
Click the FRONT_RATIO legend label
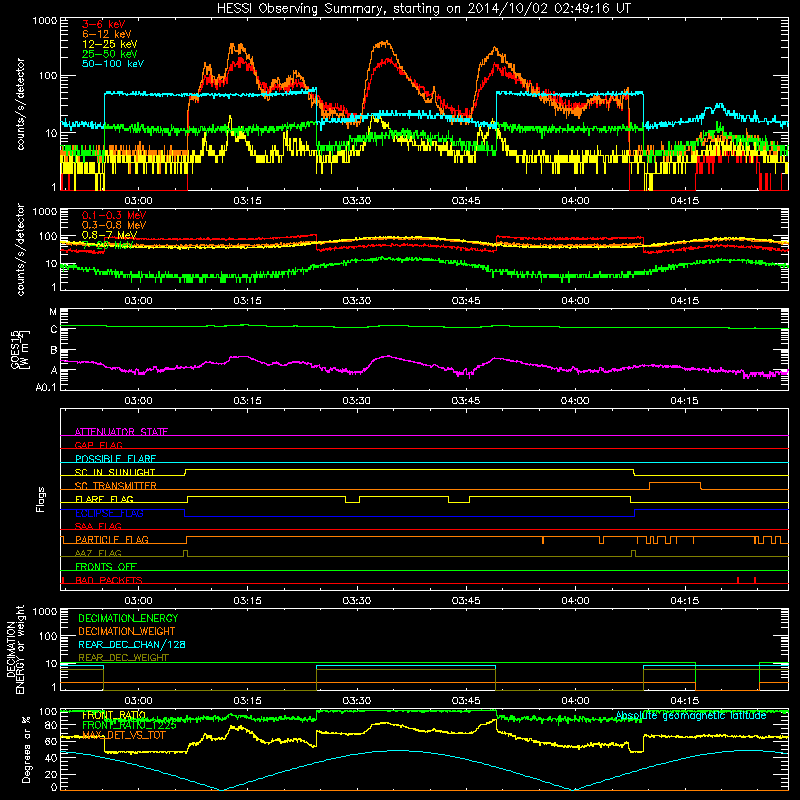[x=114, y=715]
